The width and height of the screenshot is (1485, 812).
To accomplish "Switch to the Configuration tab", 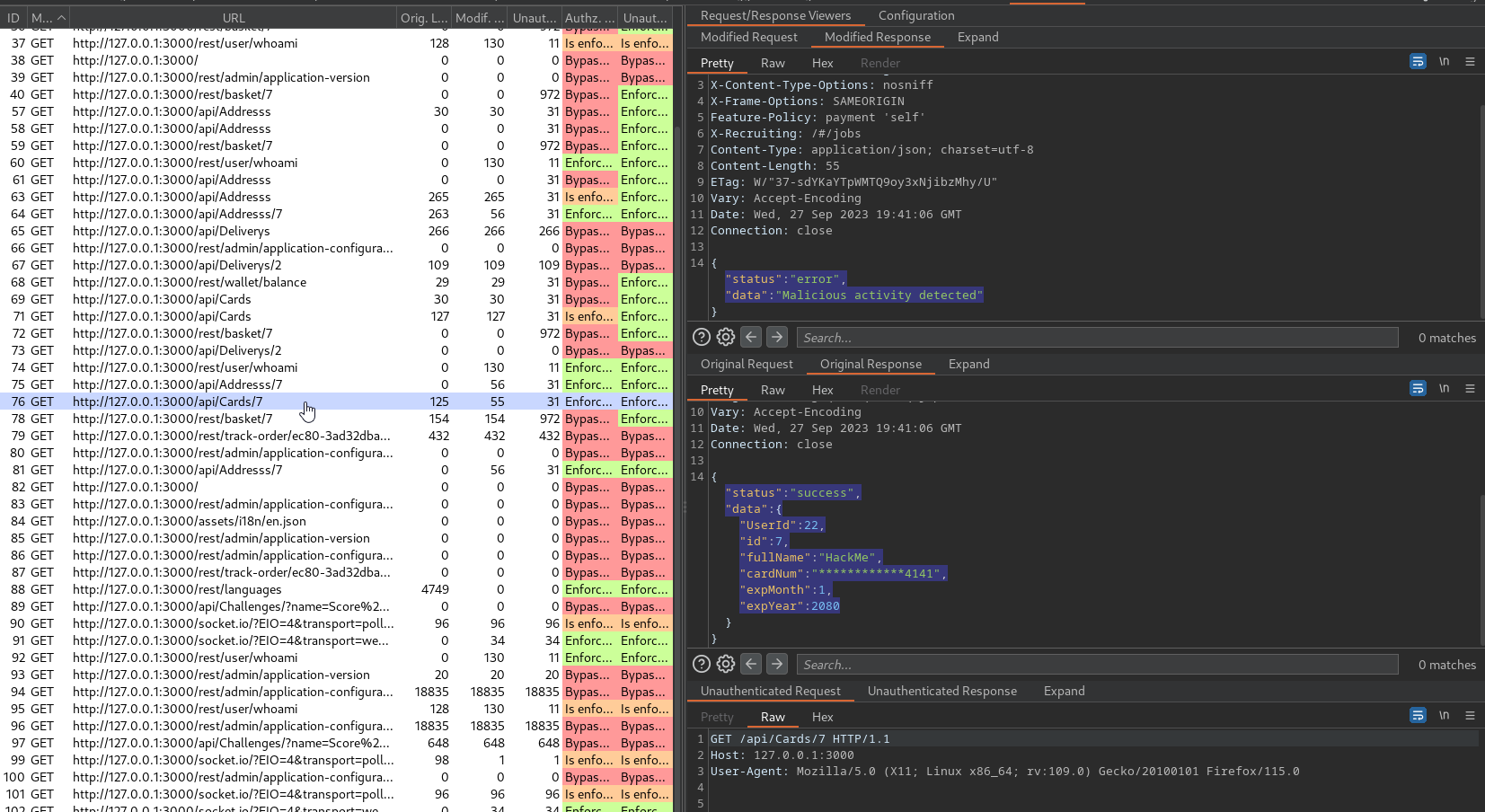I will (915, 15).
